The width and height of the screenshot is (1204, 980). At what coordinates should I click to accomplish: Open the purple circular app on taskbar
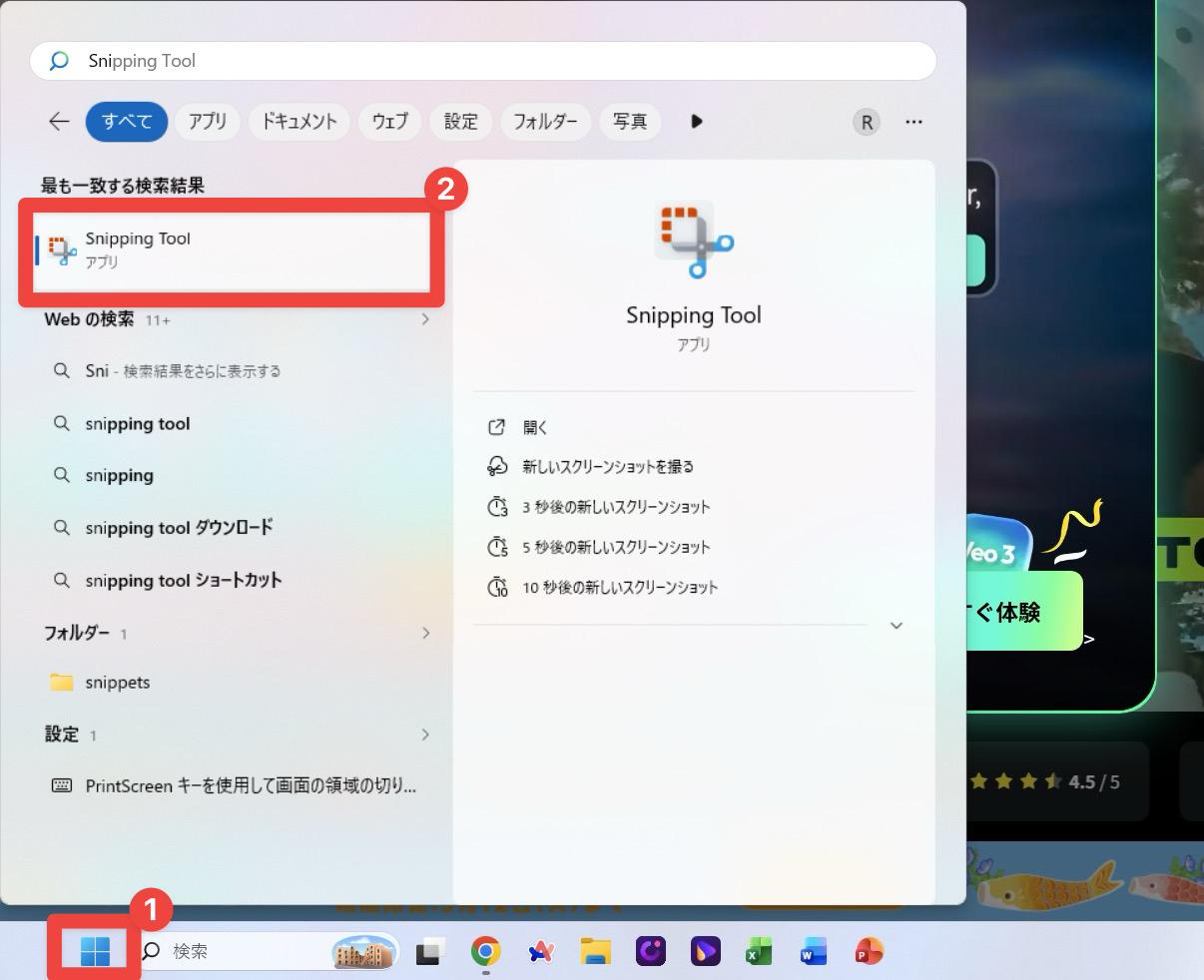pos(651,952)
